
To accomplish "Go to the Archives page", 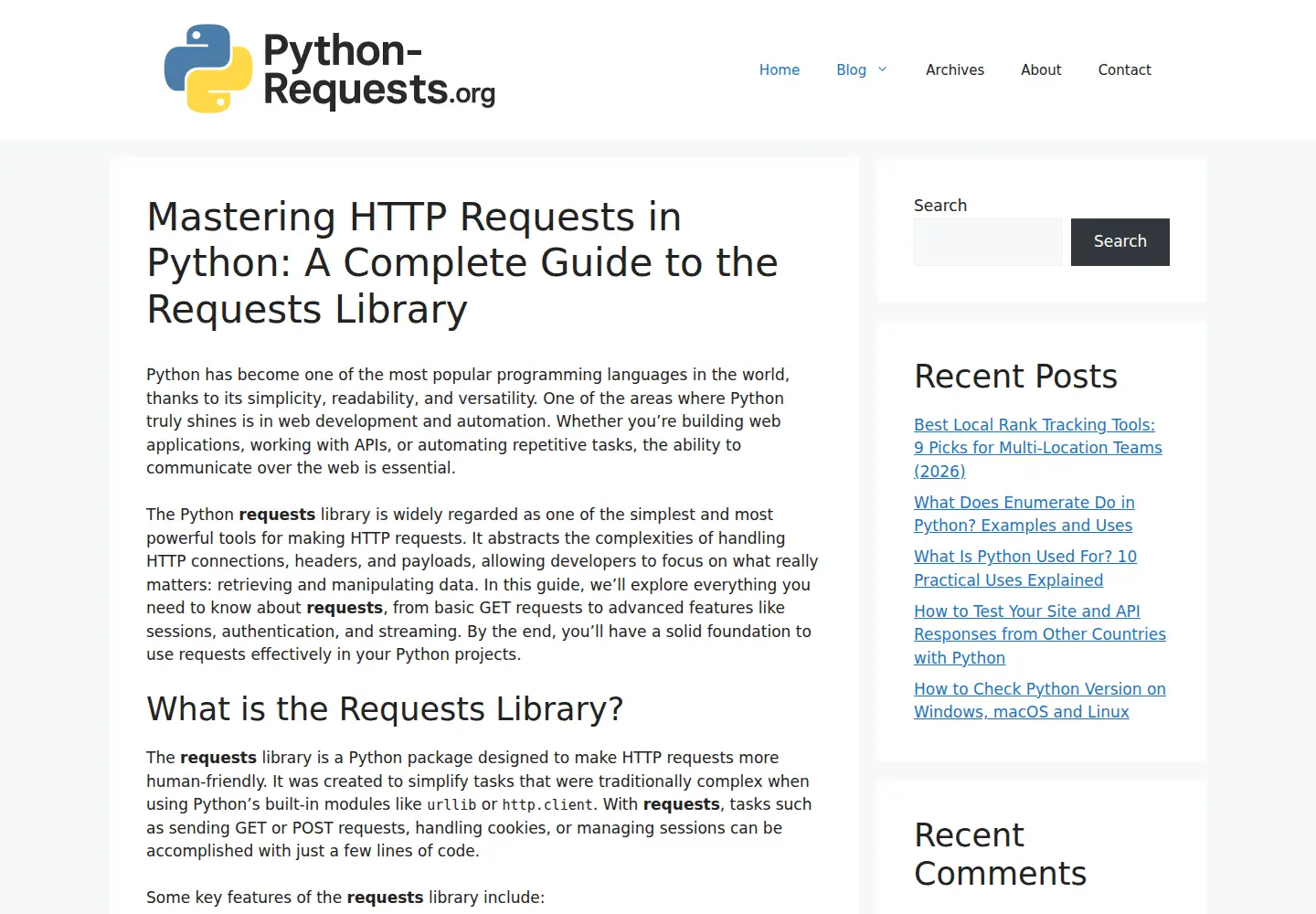I will pyautogui.click(x=955, y=69).
